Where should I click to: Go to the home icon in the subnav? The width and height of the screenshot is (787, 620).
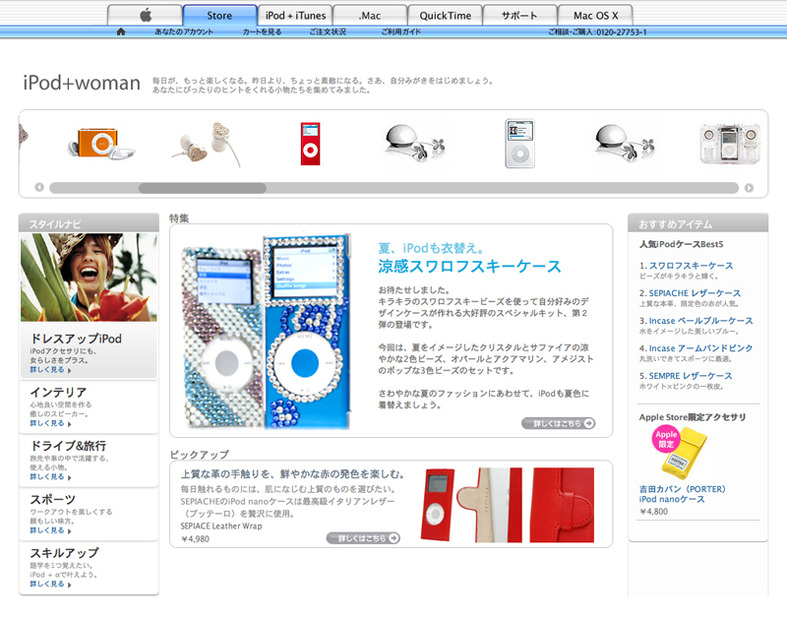(x=120, y=32)
